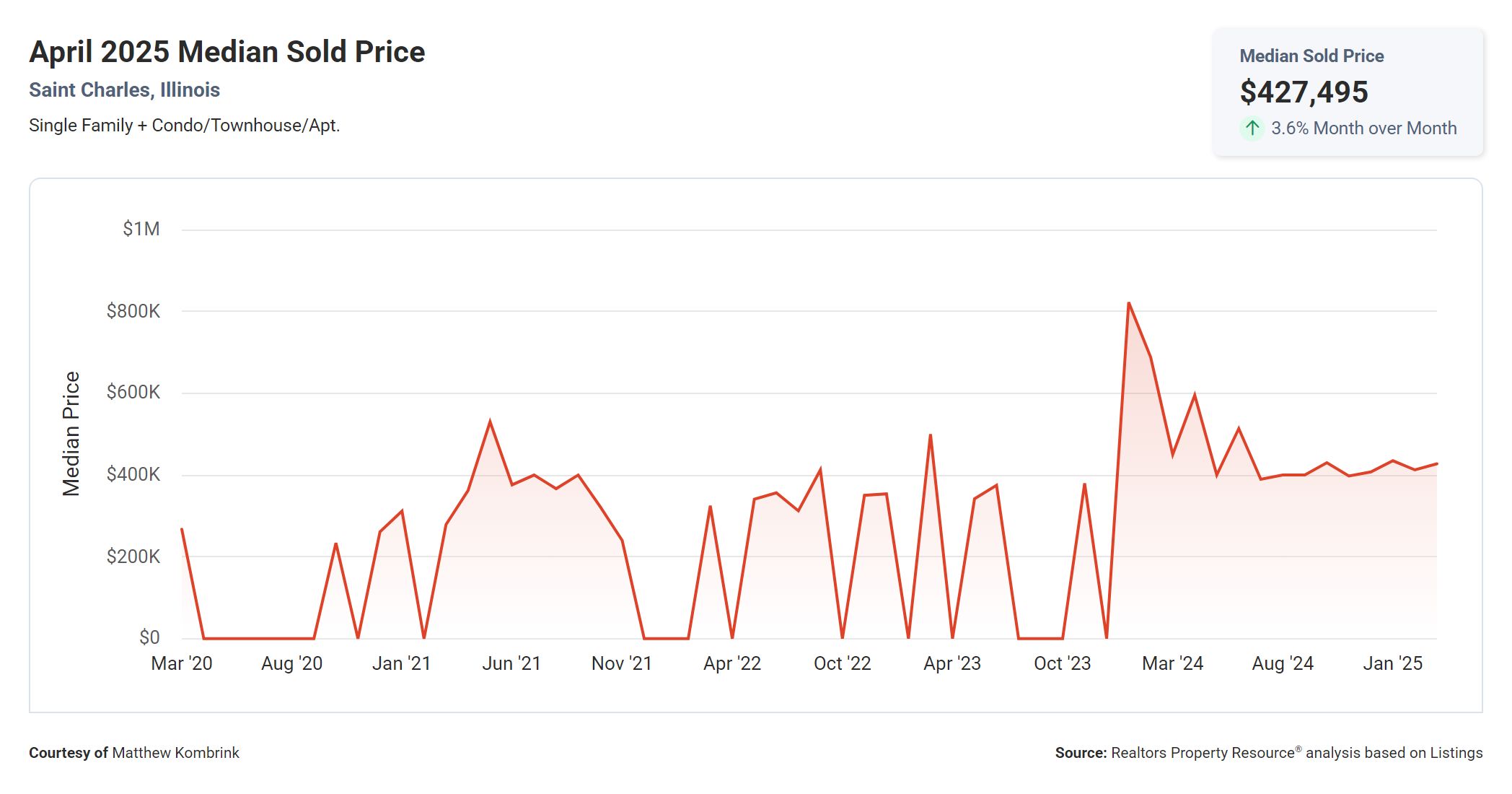The image size is (1512, 794).
Task: Click the Saint Charles, Illinois subtitle
Action: (x=124, y=90)
